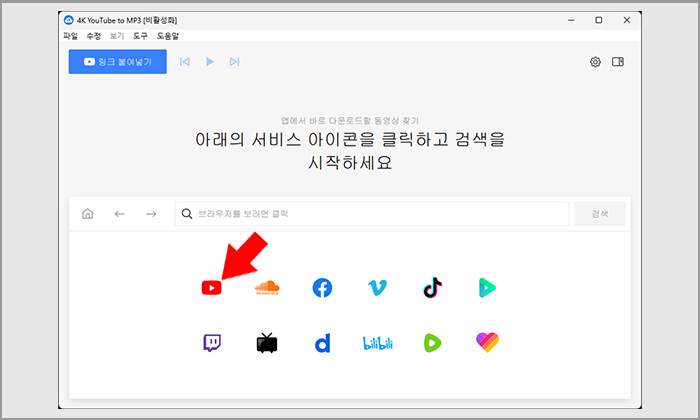Open the 수정 menu
700x420 pixels.
tap(94, 36)
